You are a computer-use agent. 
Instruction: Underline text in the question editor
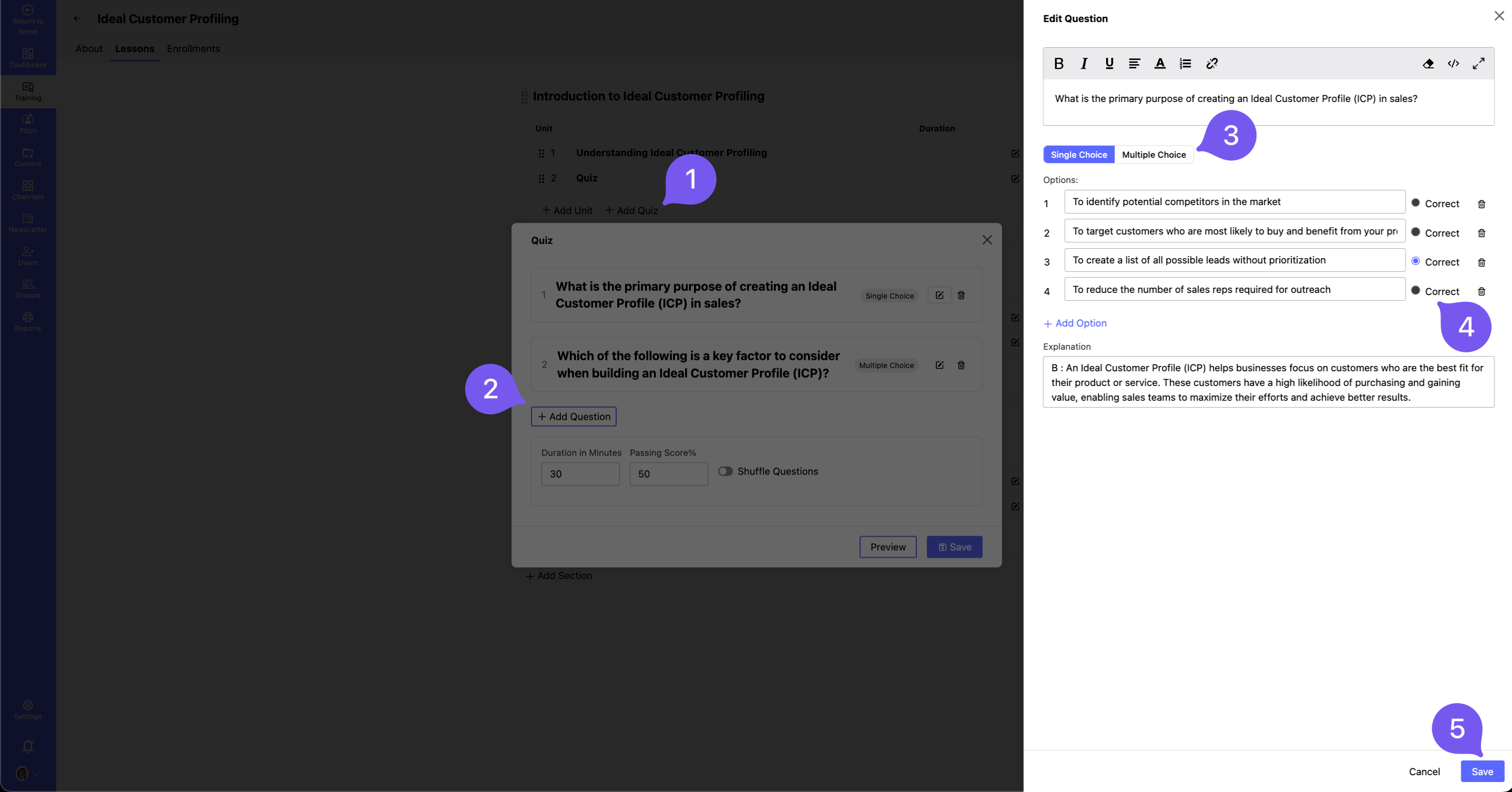1109,64
